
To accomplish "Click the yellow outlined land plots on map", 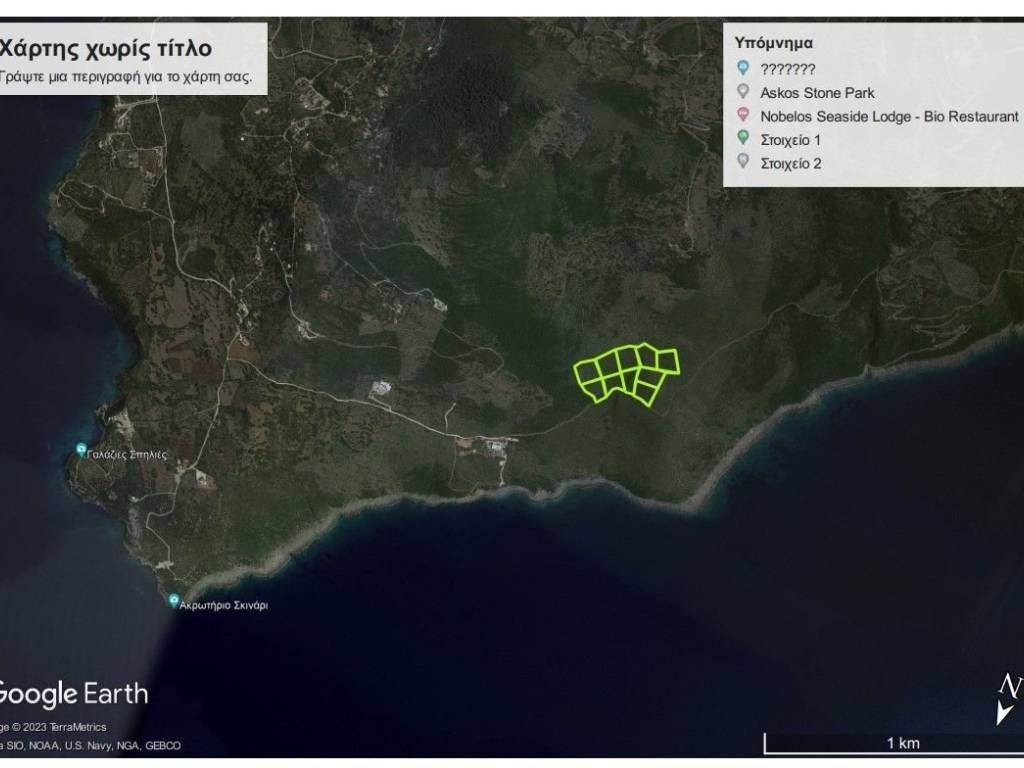I will pyautogui.click(x=627, y=373).
